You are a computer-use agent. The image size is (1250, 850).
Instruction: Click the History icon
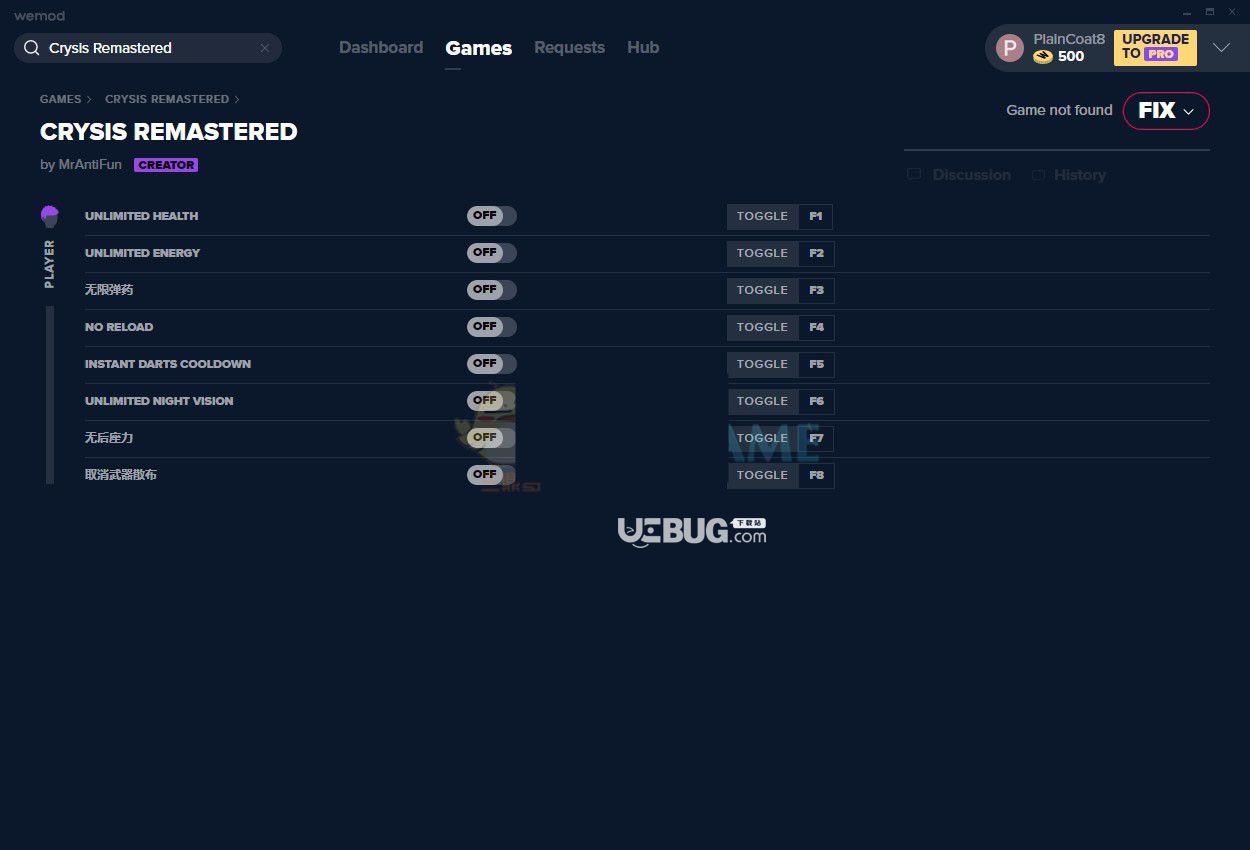[1038, 175]
